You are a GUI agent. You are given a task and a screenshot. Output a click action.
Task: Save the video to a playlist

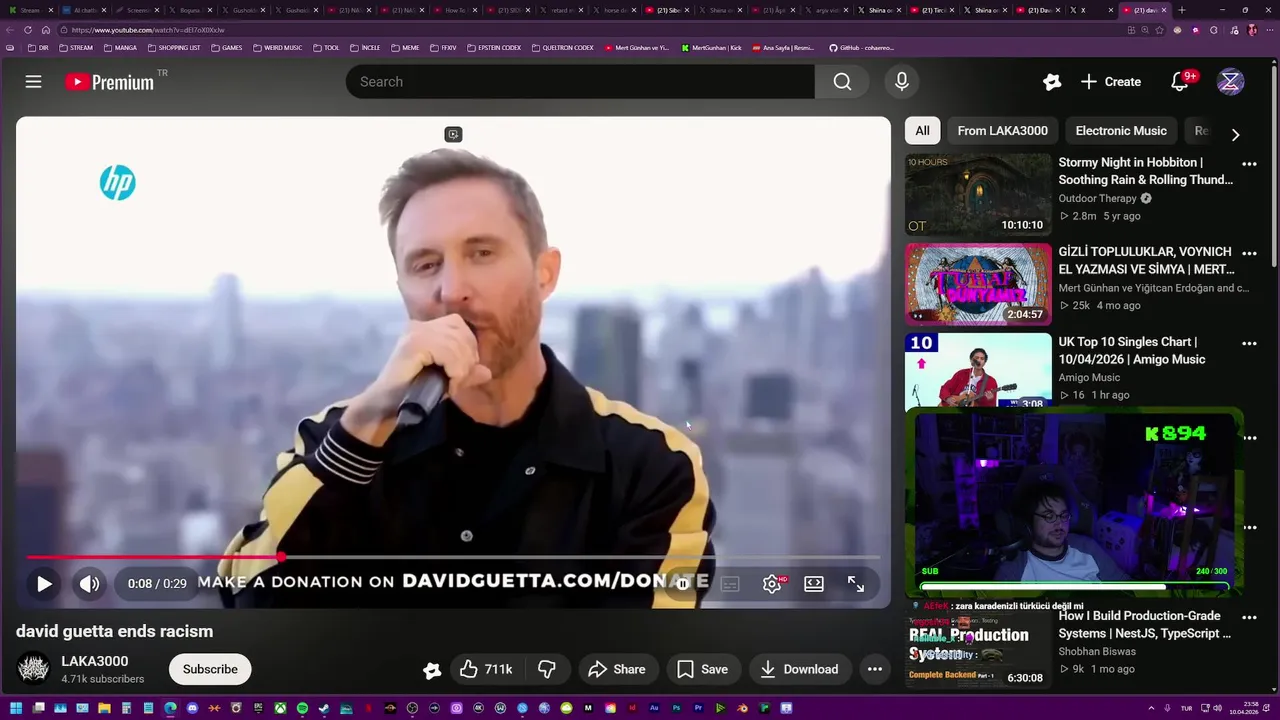pos(703,669)
